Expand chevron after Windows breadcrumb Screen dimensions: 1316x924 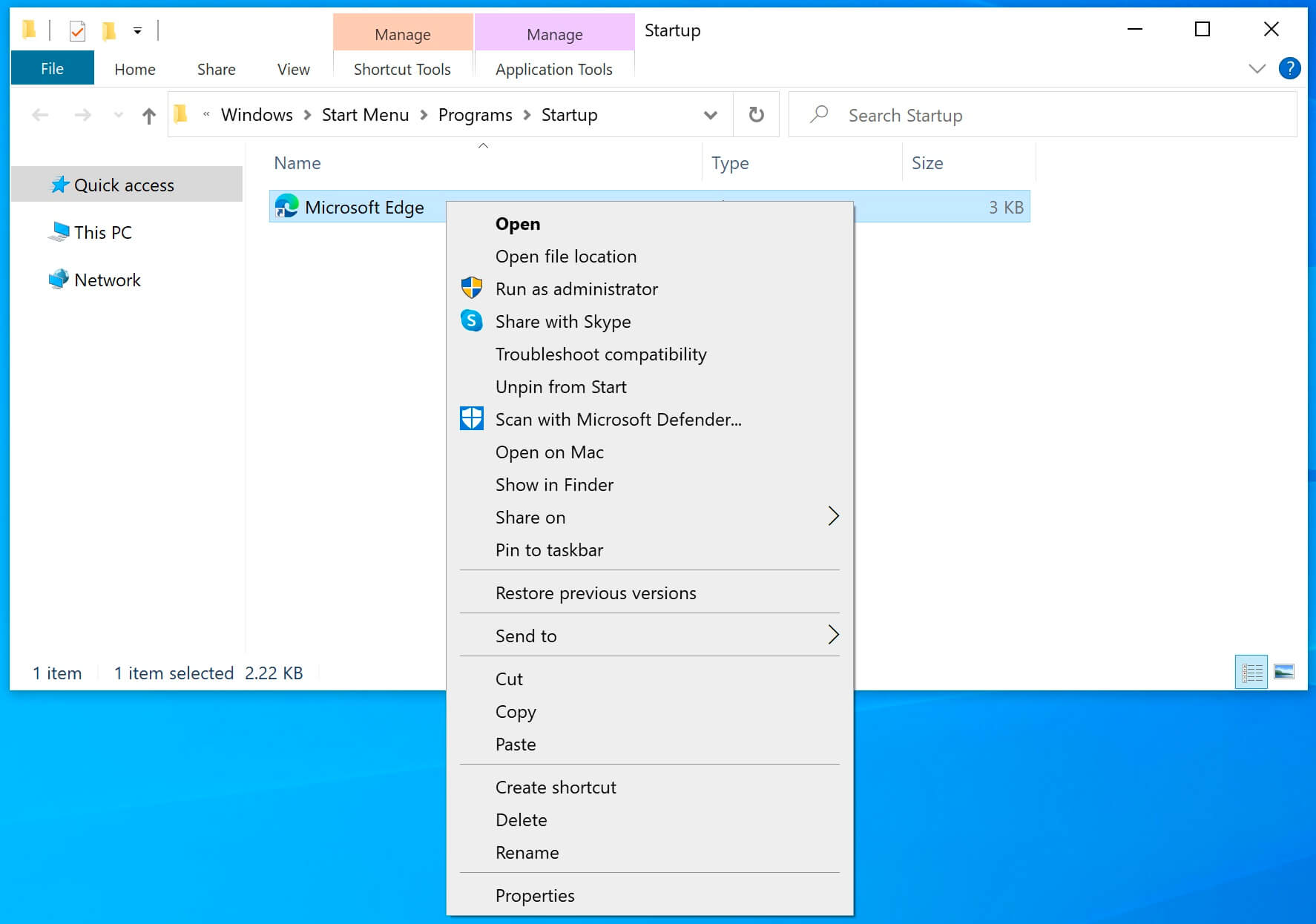(x=307, y=115)
